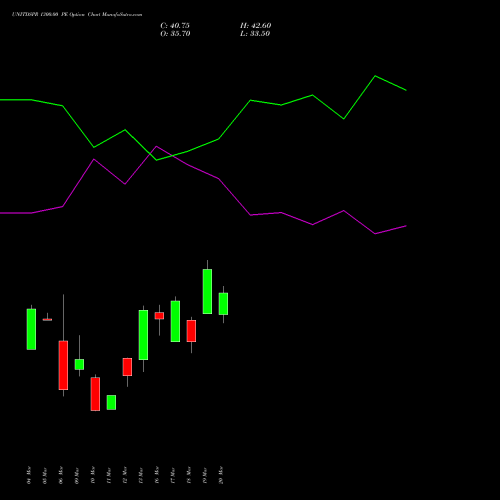Select the 19 Mar date label
Viewport: 500px width, 500px height.
(205, 476)
